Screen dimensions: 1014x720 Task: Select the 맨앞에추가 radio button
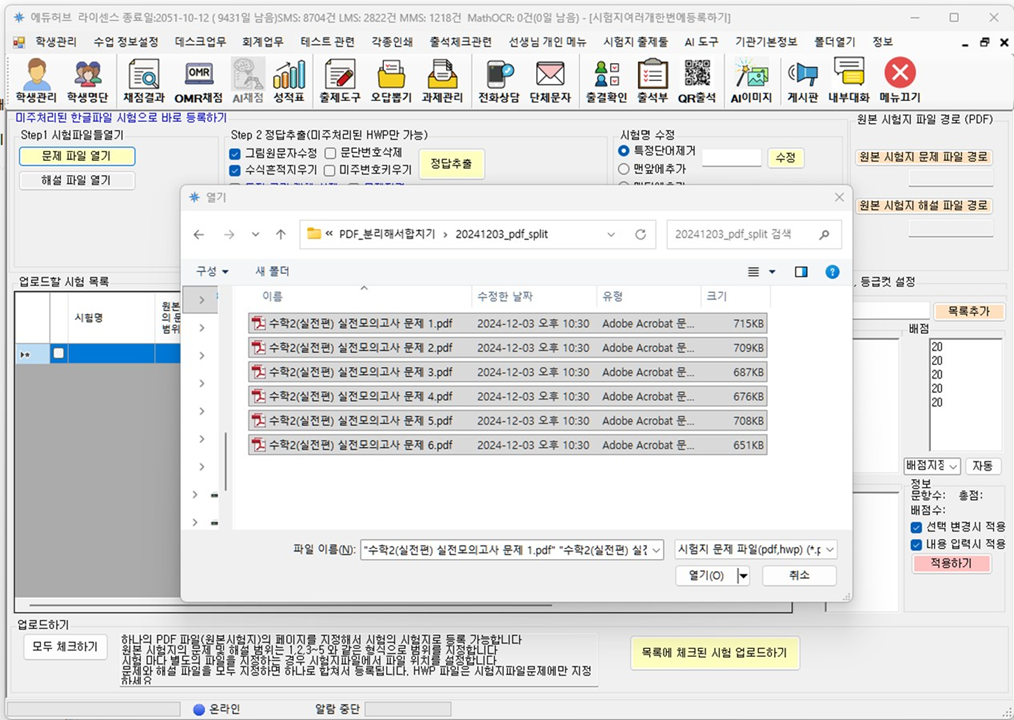click(625, 169)
